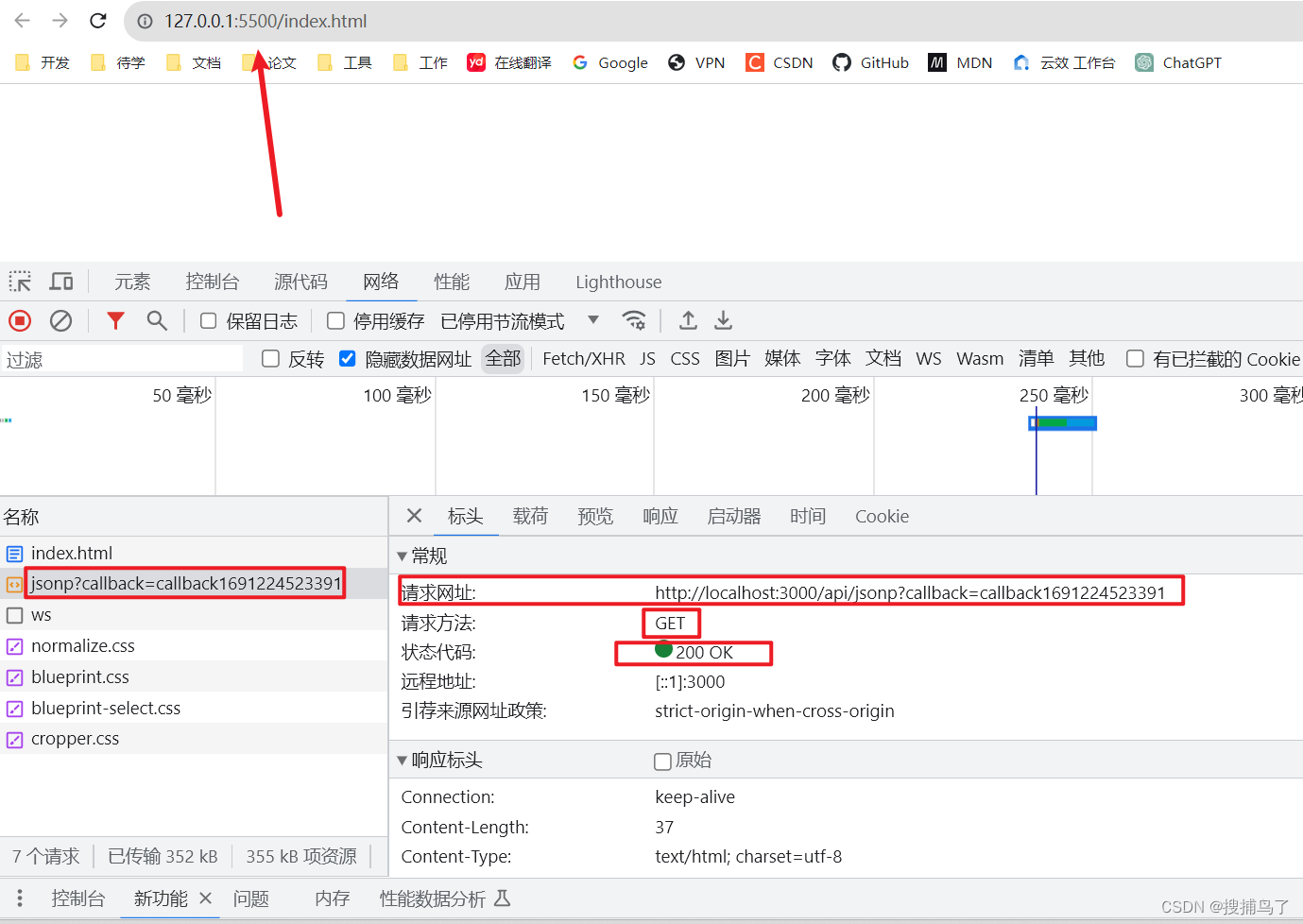Select the cropper.css request row
This screenshot has width=1303, height=924.
pyautogui.click(x=194, y=739)
